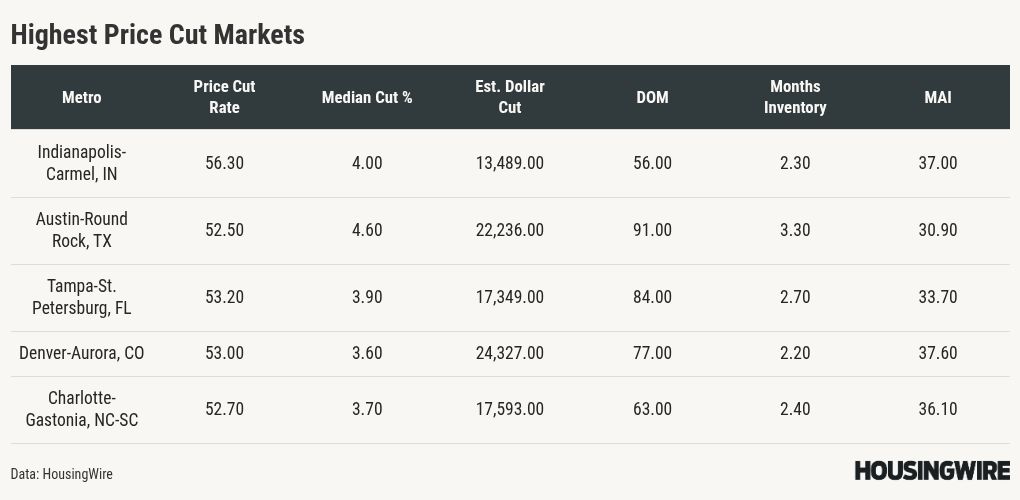Click Indianapolis price cut rate 56.30

coord(224,163)
